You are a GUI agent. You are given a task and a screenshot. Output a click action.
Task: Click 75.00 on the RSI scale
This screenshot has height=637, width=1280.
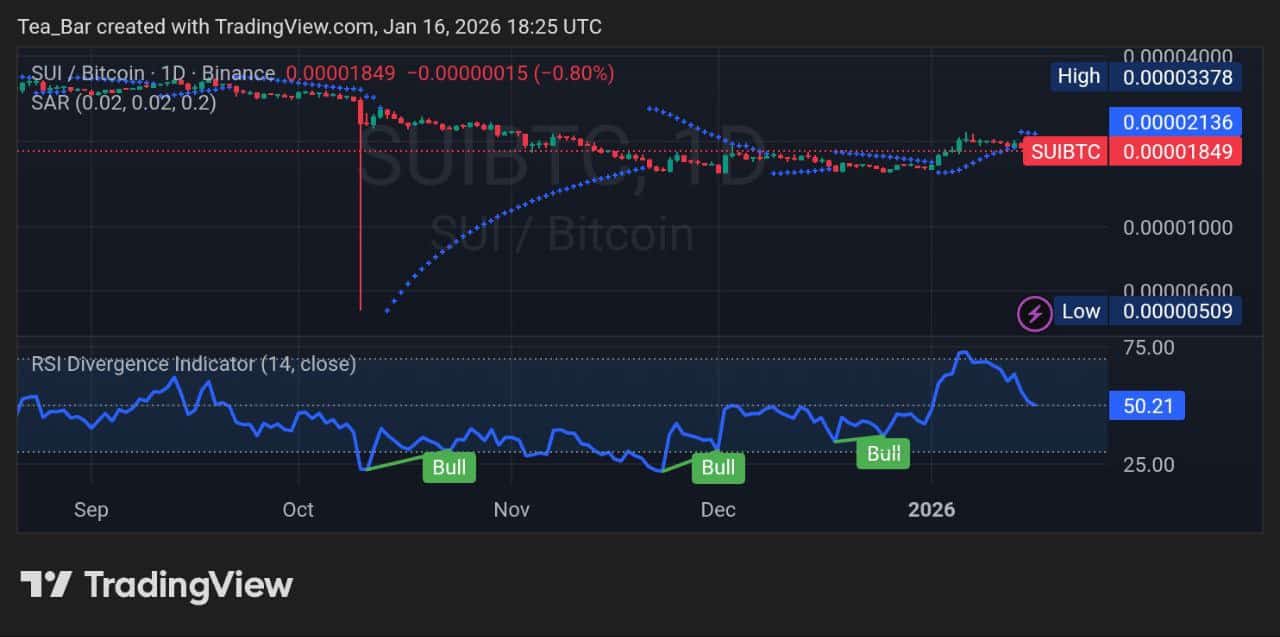pos(1148,348)
